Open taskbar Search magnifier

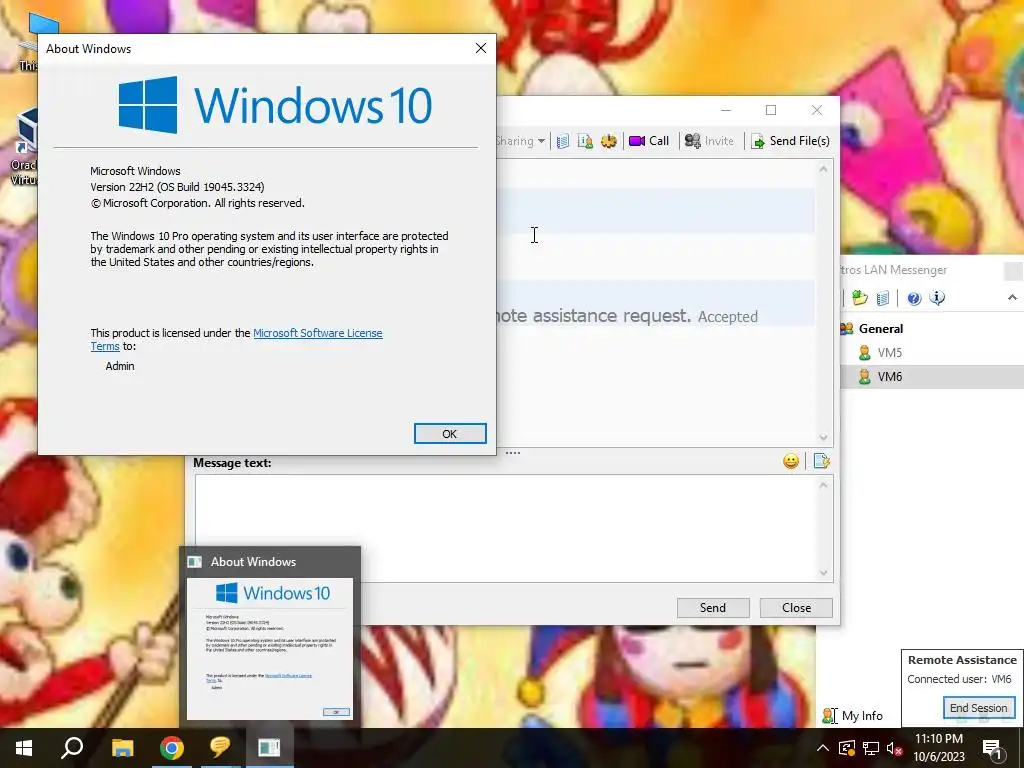(x=72, y=748)
